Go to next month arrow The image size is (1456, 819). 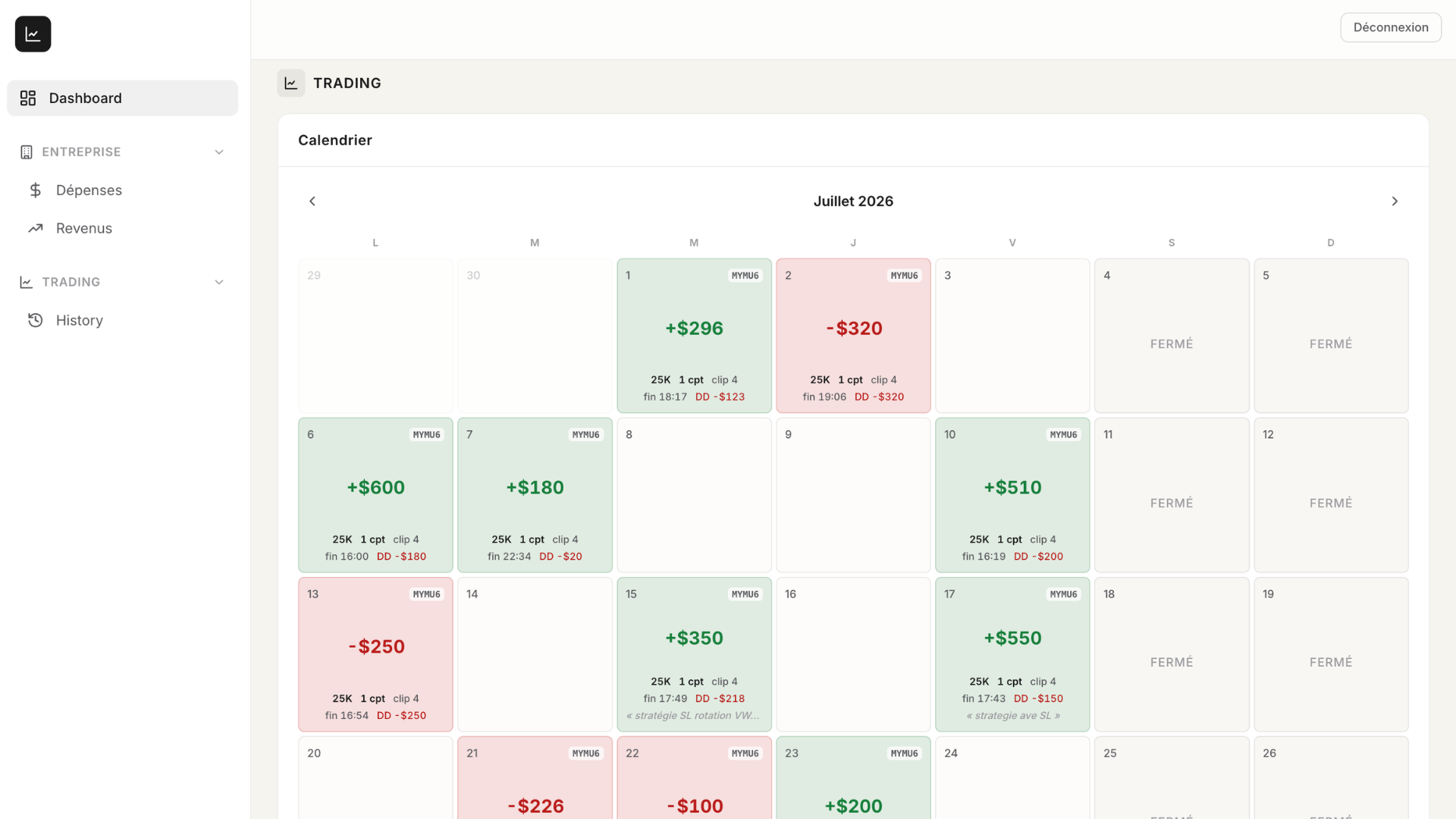[1395, 201]
